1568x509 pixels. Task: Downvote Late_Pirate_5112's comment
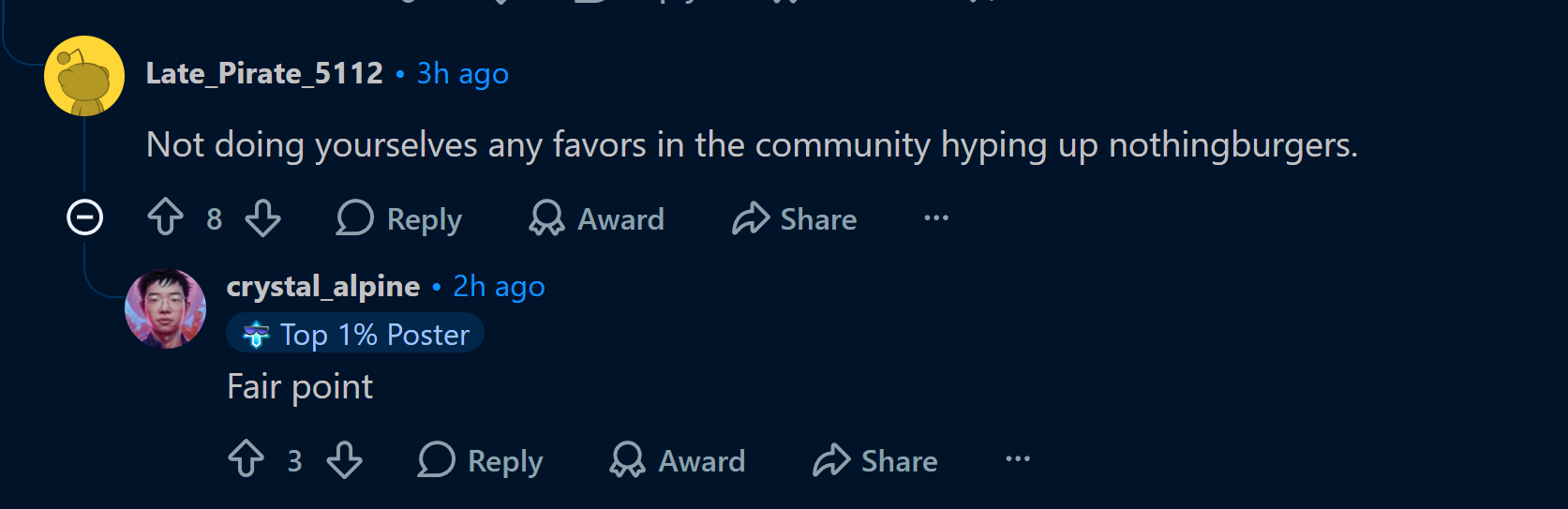[x=262, y=217]
